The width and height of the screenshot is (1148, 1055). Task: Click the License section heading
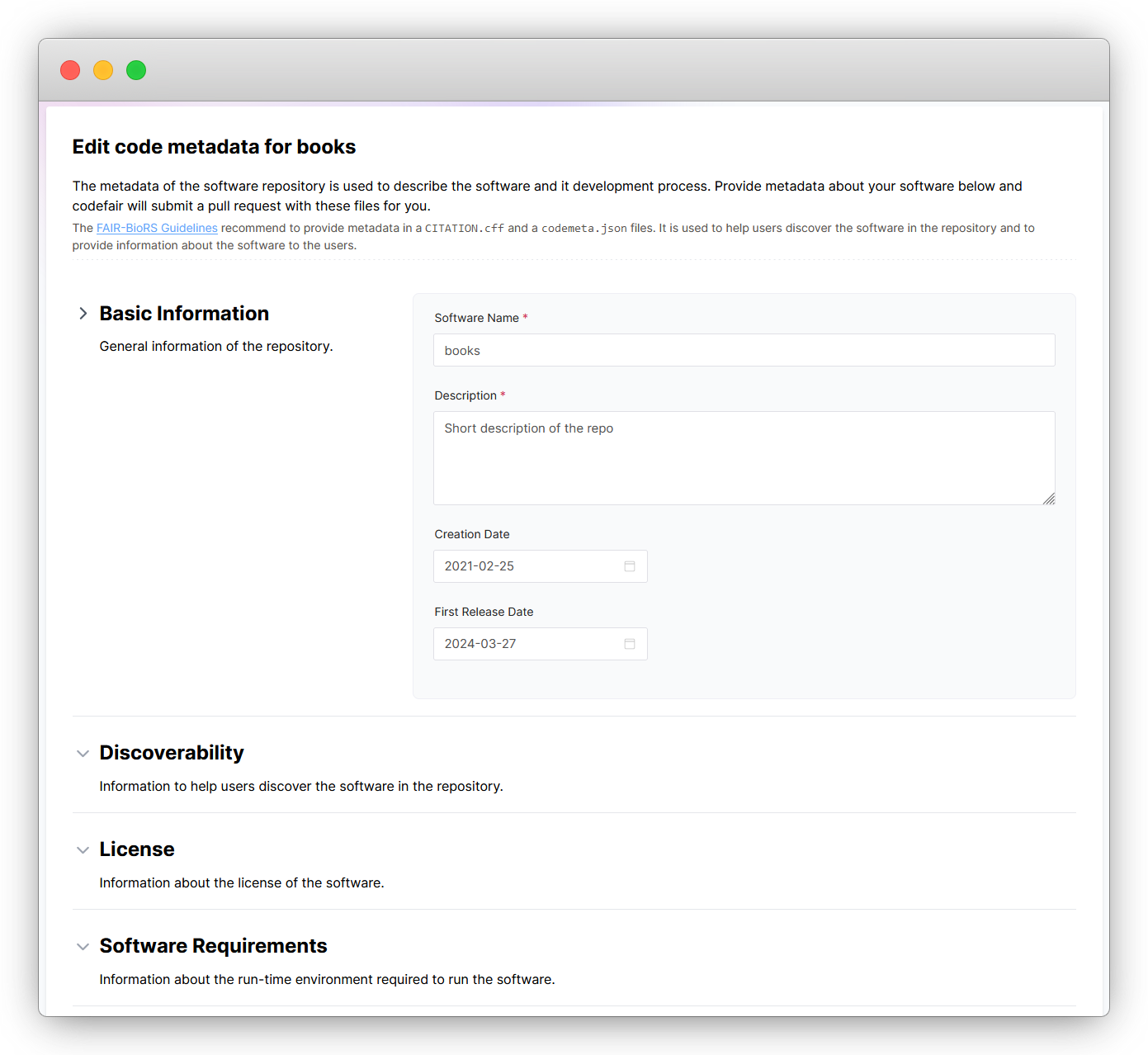point(137,849)
